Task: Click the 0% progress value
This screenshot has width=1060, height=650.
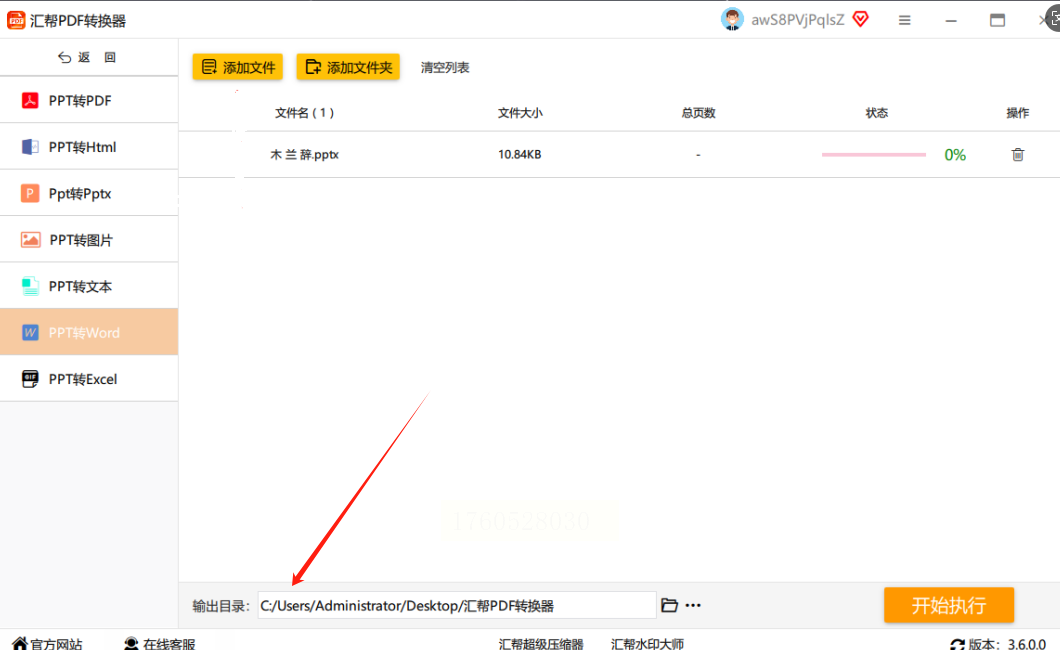Action: point(955,155)
